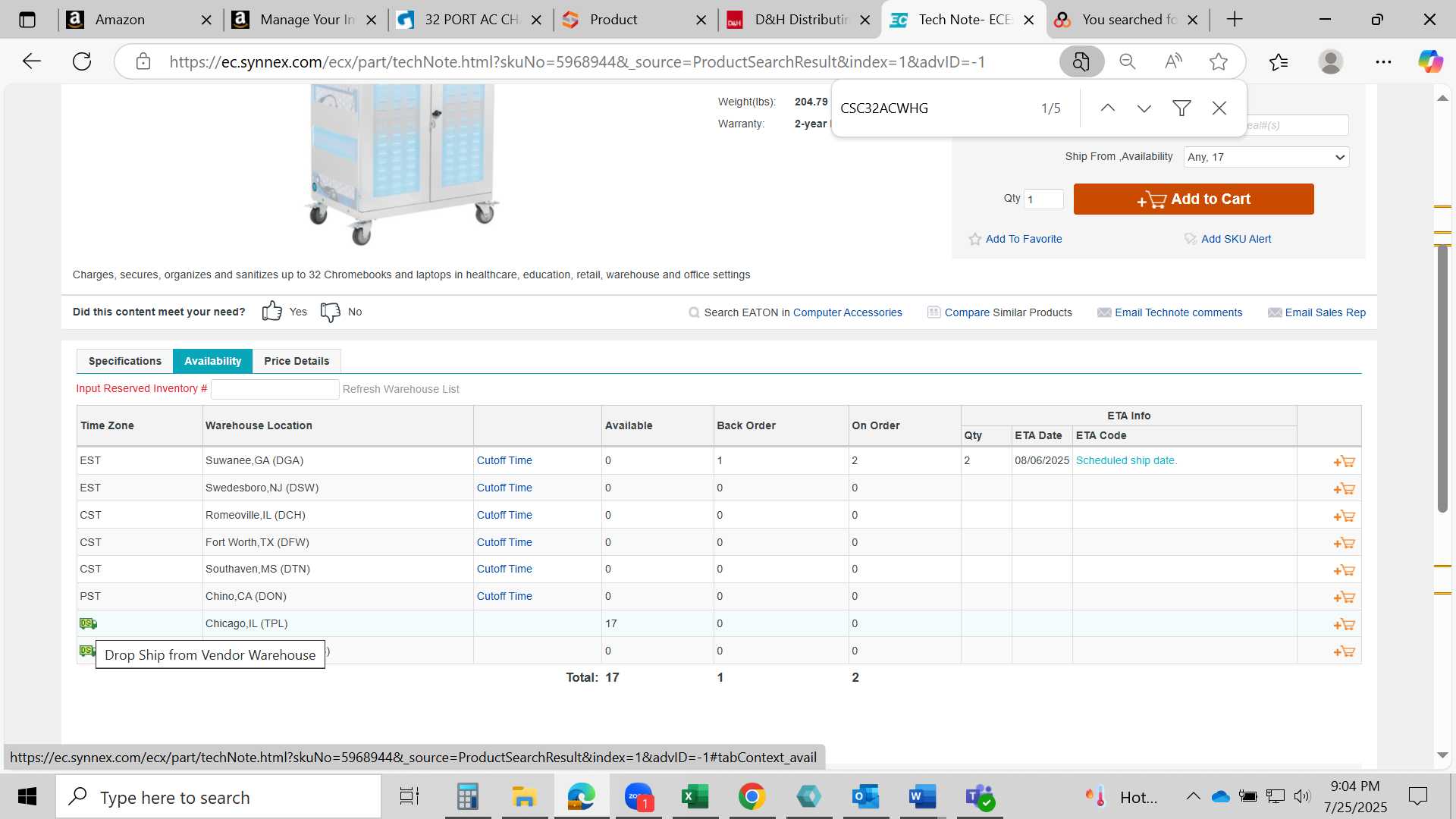Open tab actions menu icon

[27, 20]
